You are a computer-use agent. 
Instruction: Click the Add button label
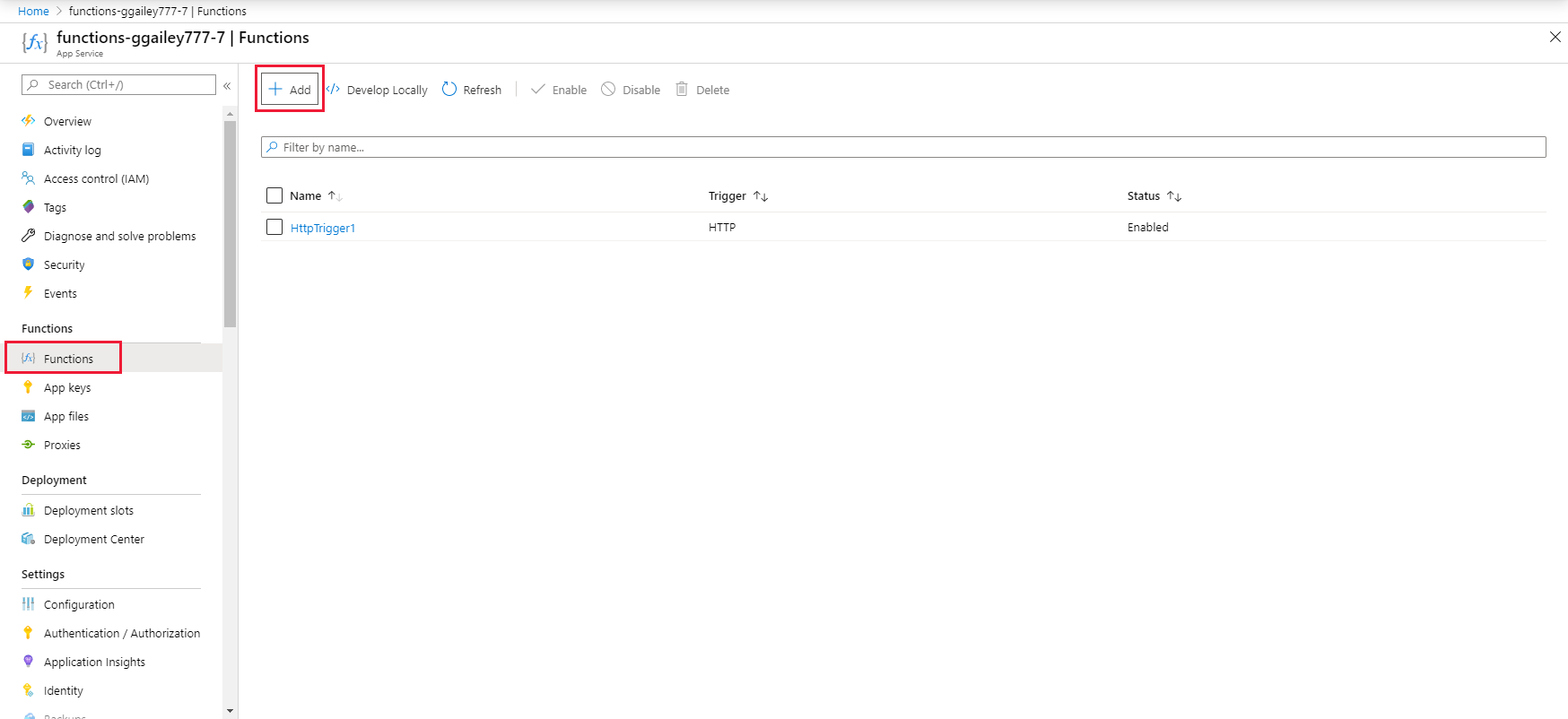tap(300, 90)
